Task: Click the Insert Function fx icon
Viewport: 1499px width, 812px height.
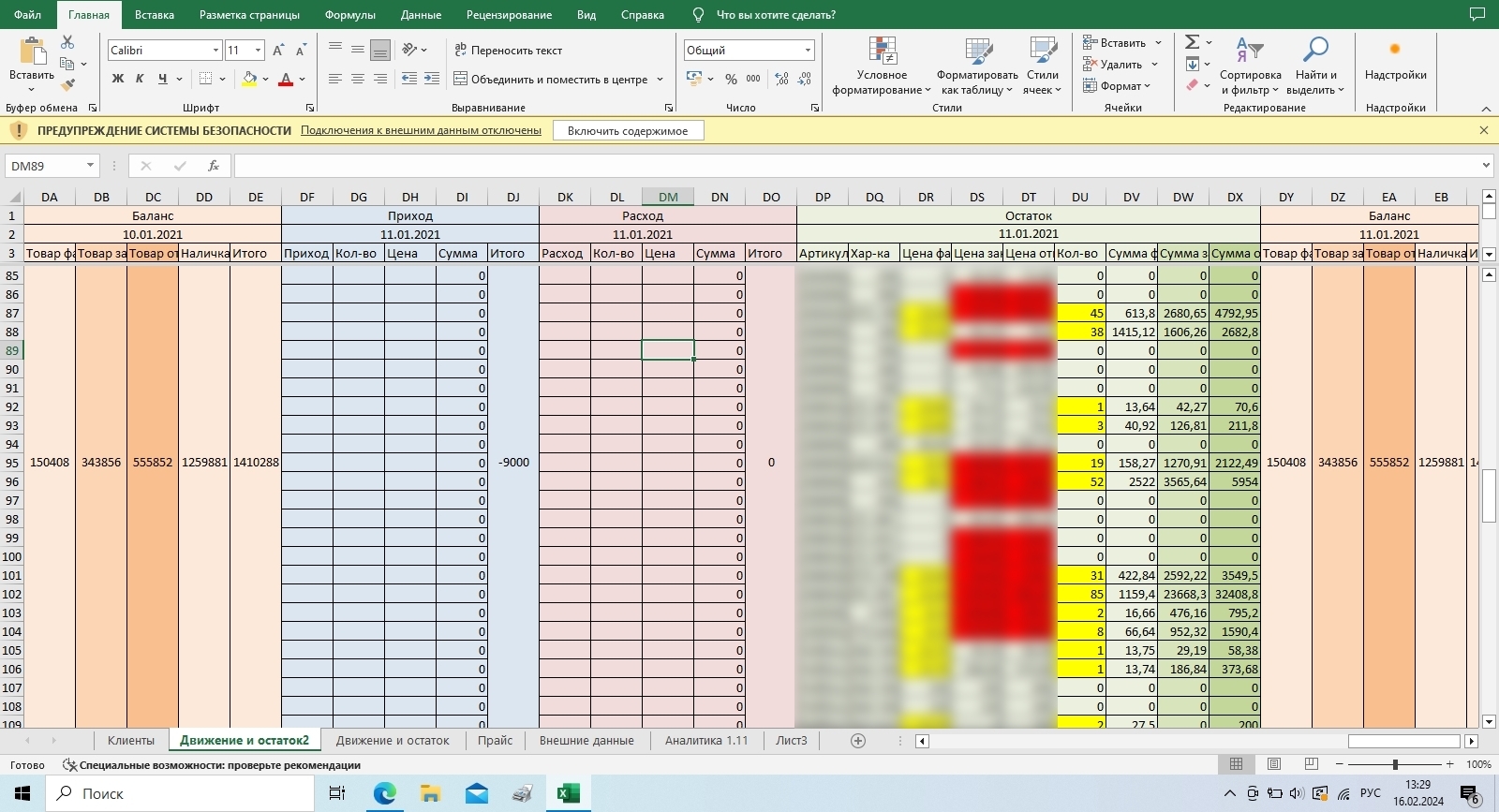Action: (214, 166)
